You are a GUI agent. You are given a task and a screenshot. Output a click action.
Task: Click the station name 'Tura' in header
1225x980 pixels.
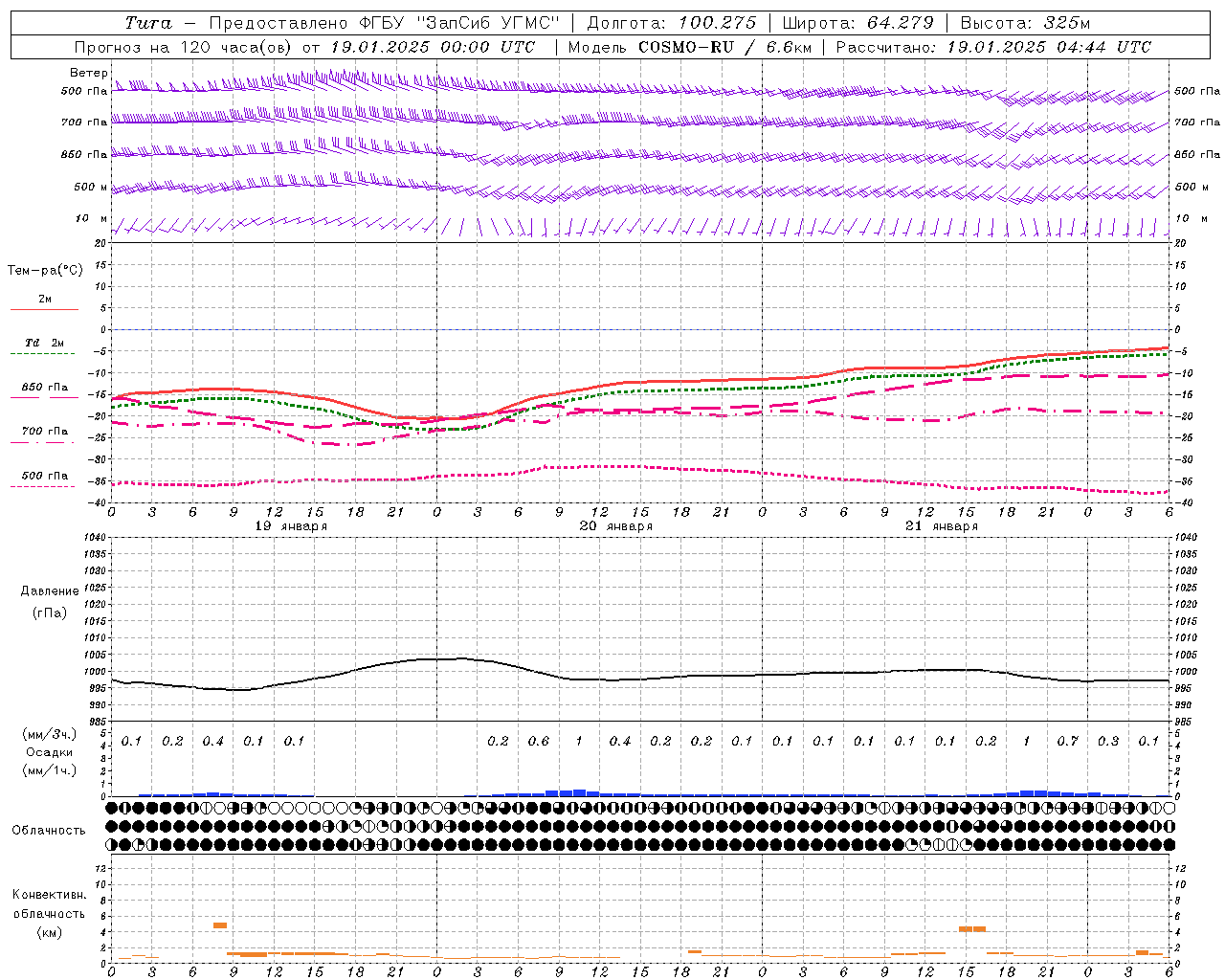click(148, 23)
